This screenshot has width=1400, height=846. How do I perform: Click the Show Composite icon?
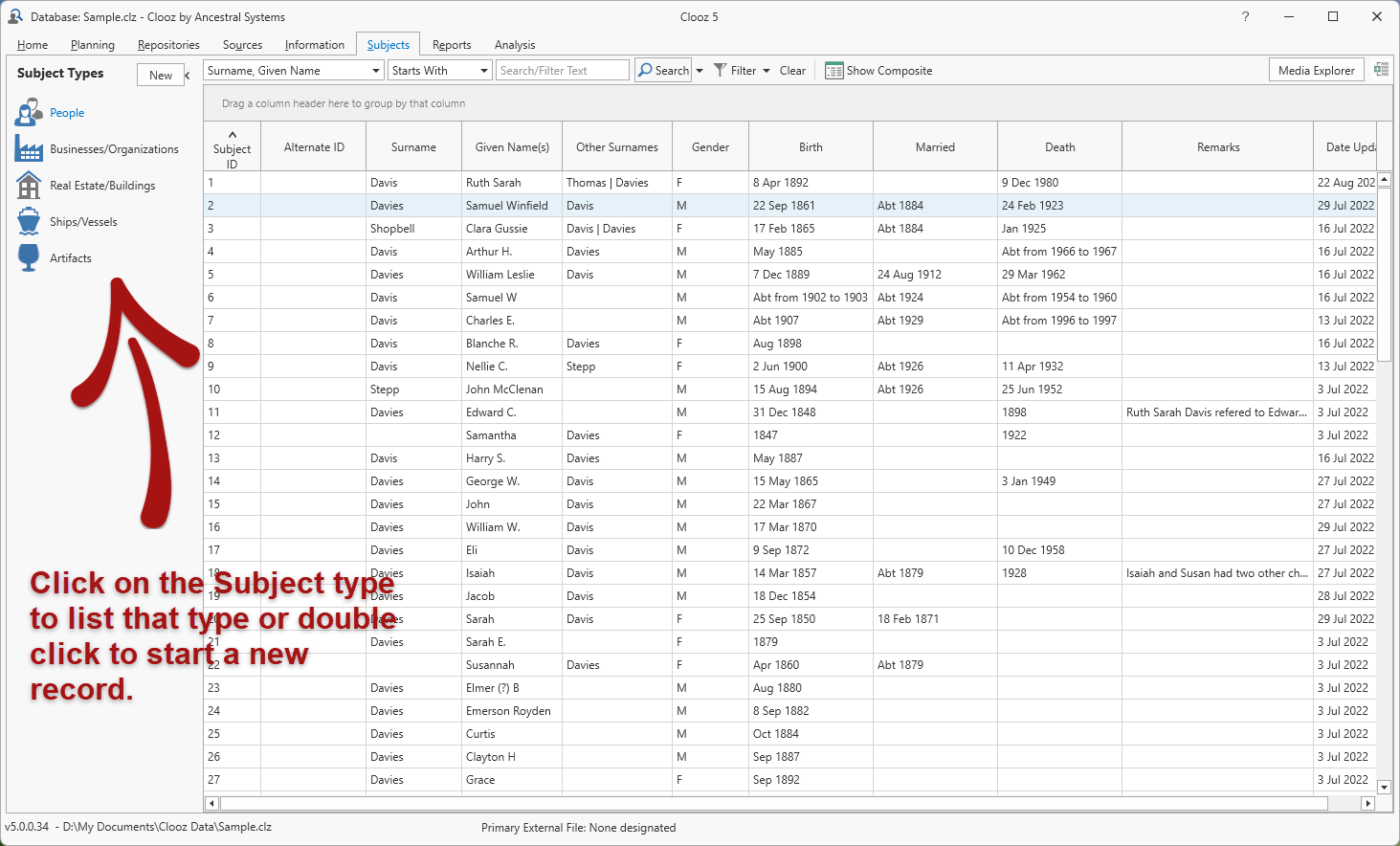(x=833, y=71)
